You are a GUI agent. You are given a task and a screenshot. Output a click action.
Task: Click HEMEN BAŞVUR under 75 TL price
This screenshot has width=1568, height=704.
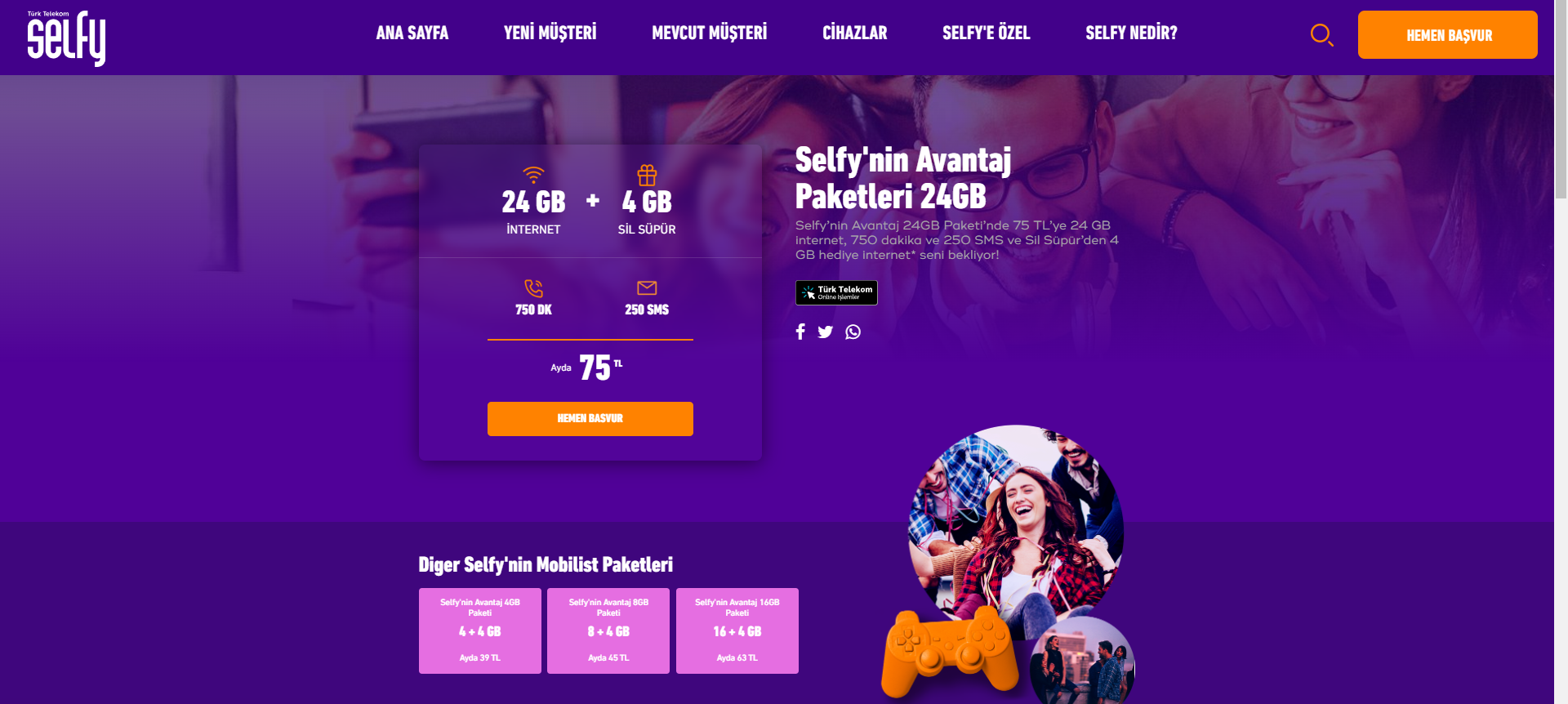coord(590,419)
